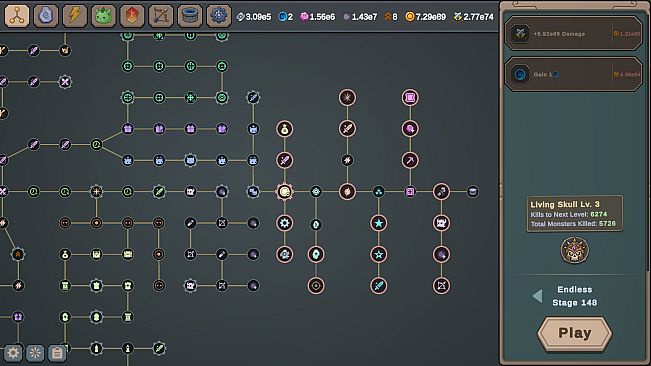Go to the previous stage with arrow
This screenshot has height=366, width=651.
[x=537, y=296]
